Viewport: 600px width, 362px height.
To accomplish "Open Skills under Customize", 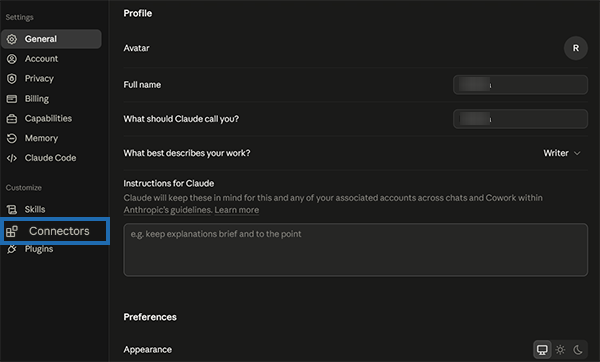I will point(51,209).
